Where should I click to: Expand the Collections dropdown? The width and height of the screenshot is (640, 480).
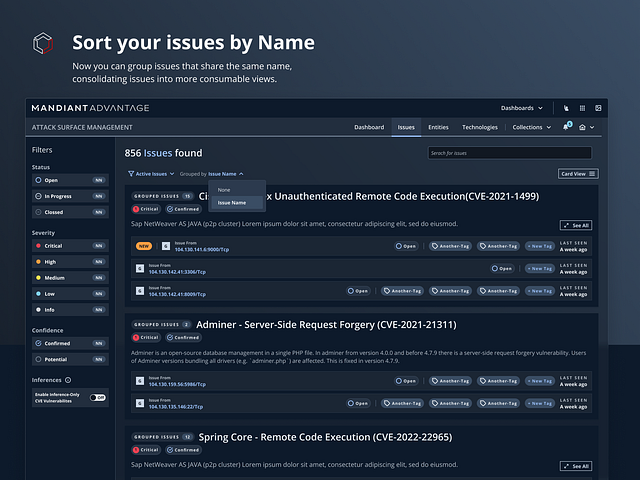tap(531, 127)
